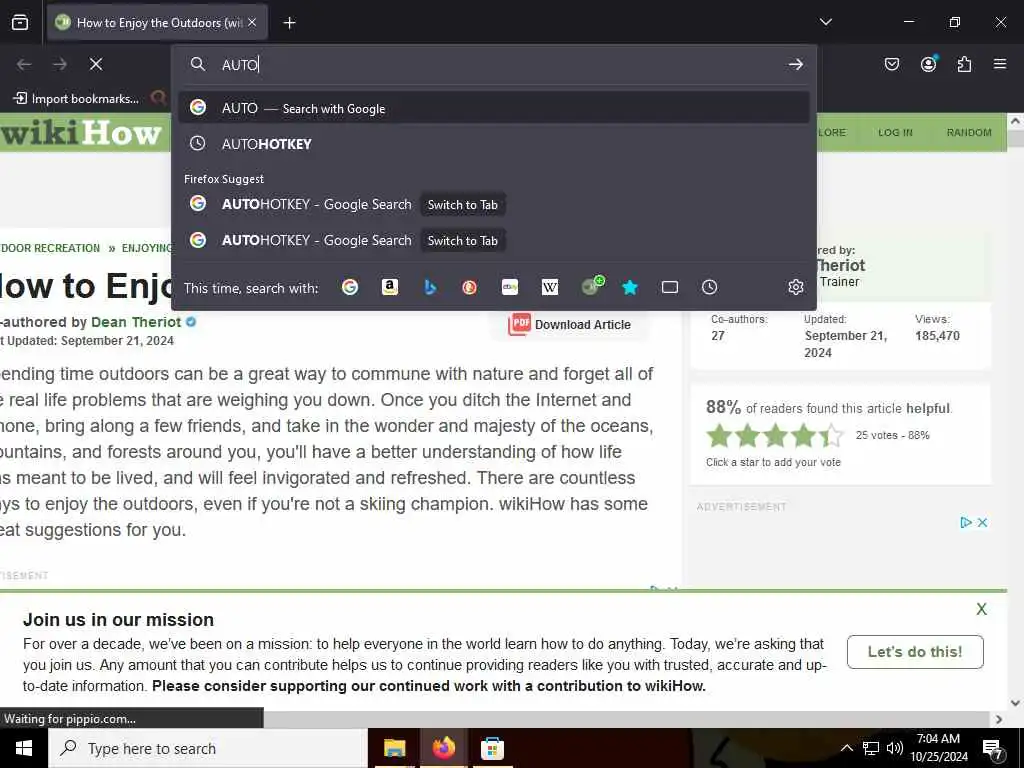This screenshot has width=1024, height=768.
Task: Click Type here to search box
Action: click(x=208, y=748)
